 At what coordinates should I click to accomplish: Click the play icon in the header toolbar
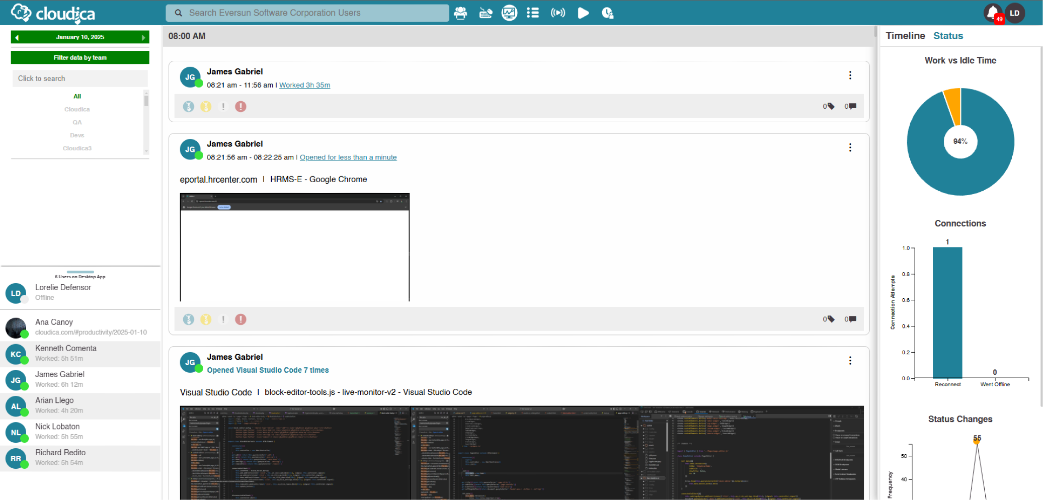click(583, 13)
